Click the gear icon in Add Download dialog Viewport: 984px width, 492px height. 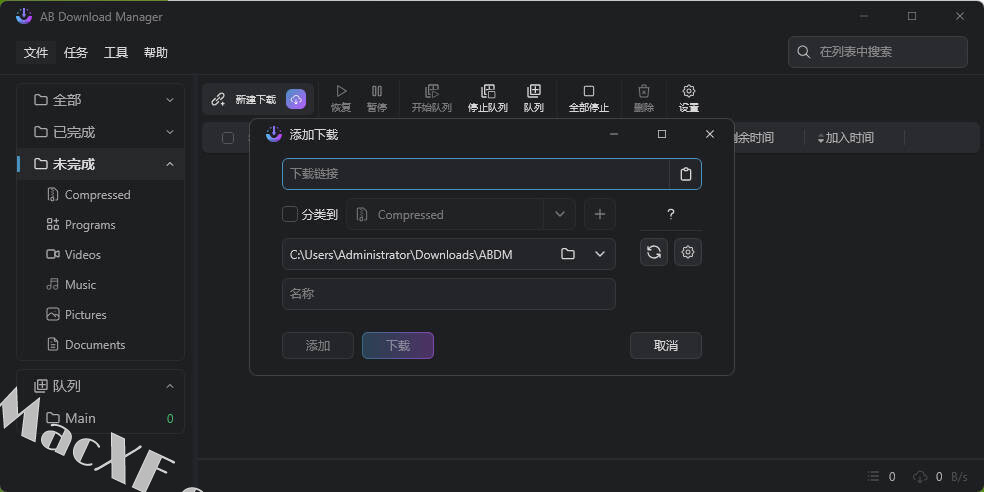click(x=688, y=252)
